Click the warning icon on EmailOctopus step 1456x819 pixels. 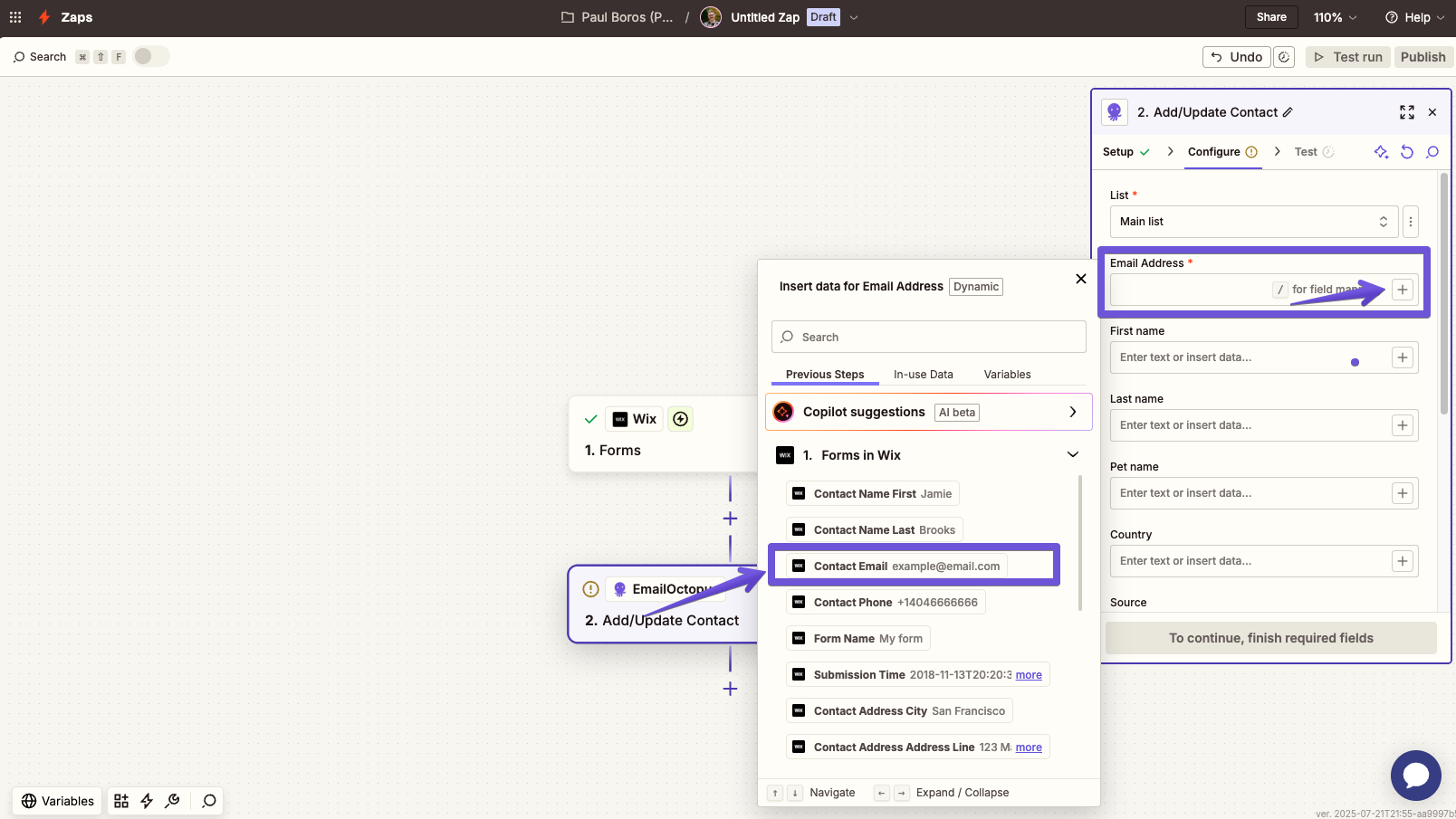click(591, 589)
